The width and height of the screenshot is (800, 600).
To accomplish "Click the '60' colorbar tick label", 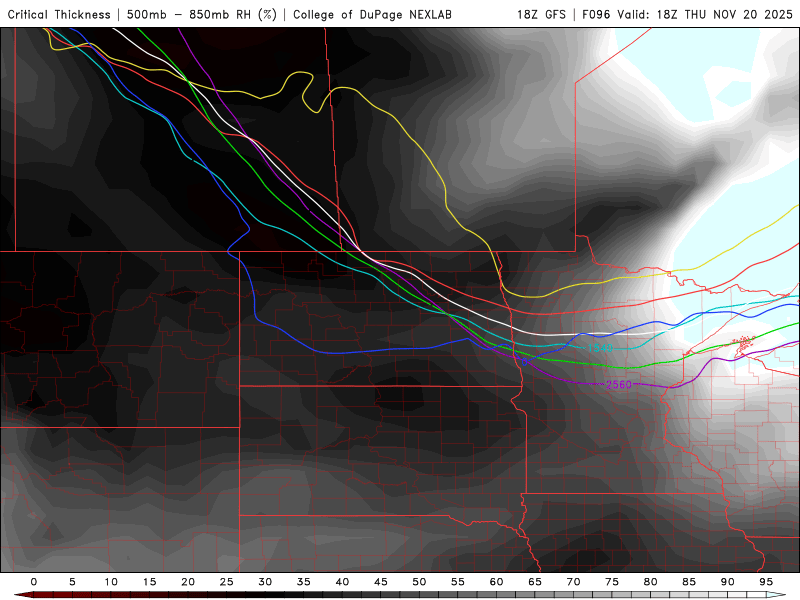I will tap(496, 582).
